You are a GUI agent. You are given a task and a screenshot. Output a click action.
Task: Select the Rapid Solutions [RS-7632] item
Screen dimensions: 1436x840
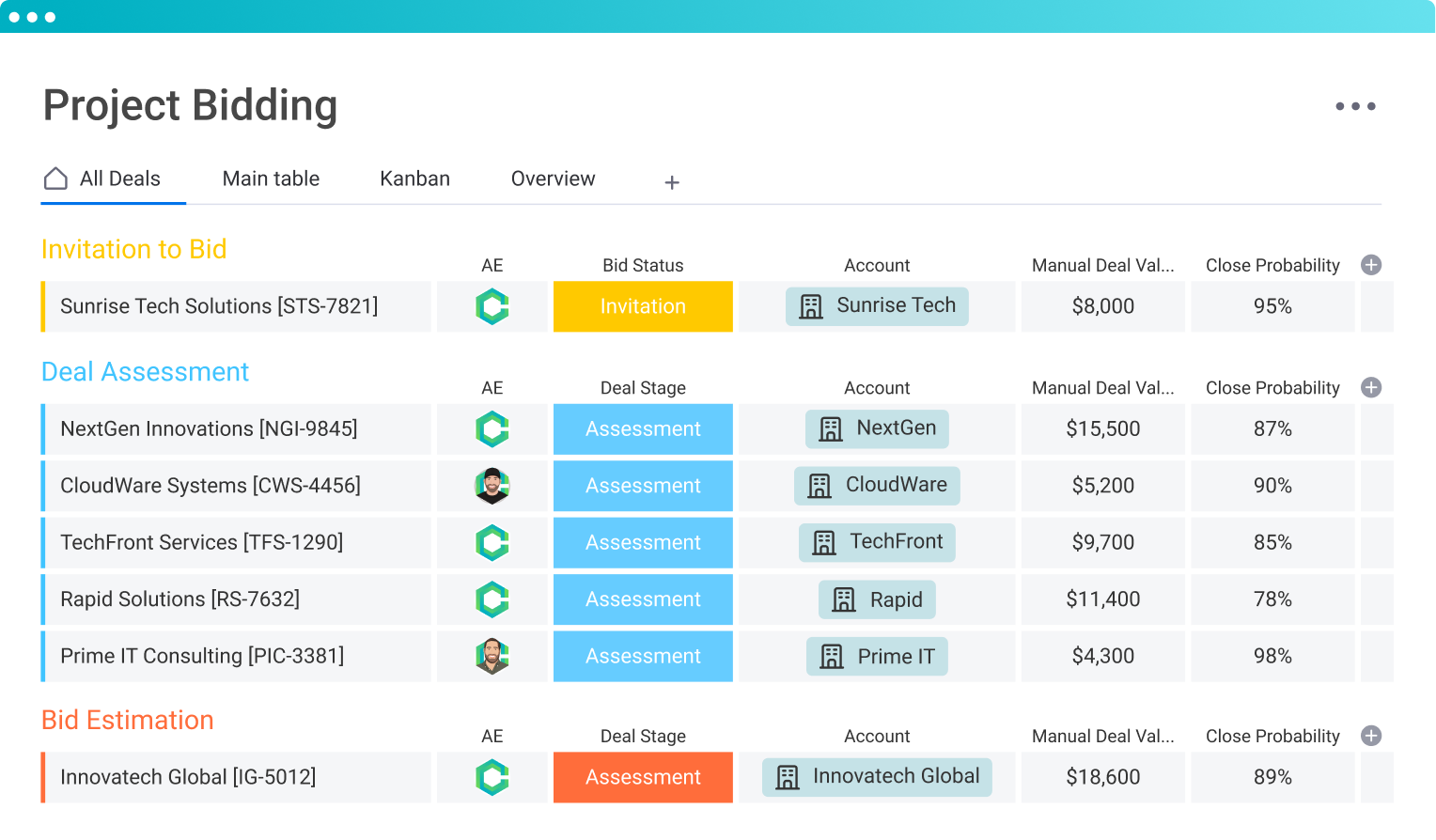coord(180,599)
